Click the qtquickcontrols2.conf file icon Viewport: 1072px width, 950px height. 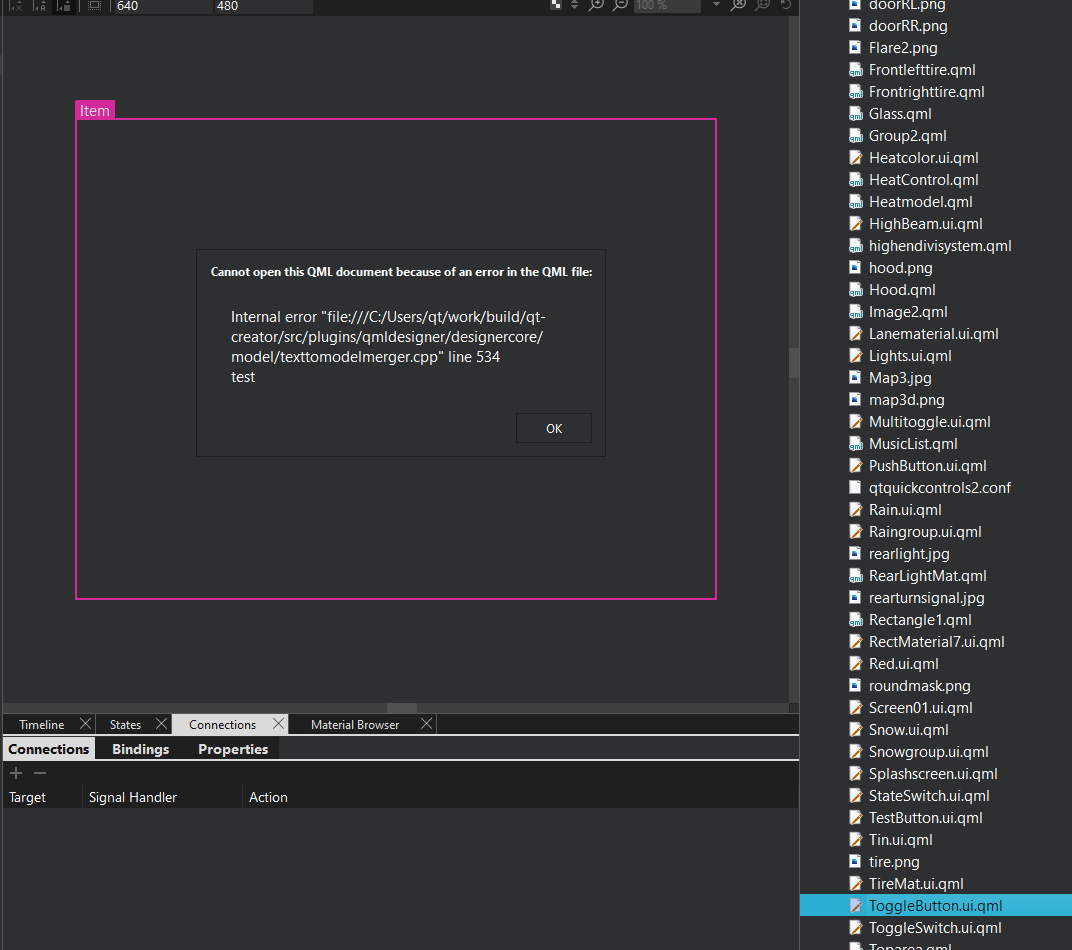pos(855,488)
